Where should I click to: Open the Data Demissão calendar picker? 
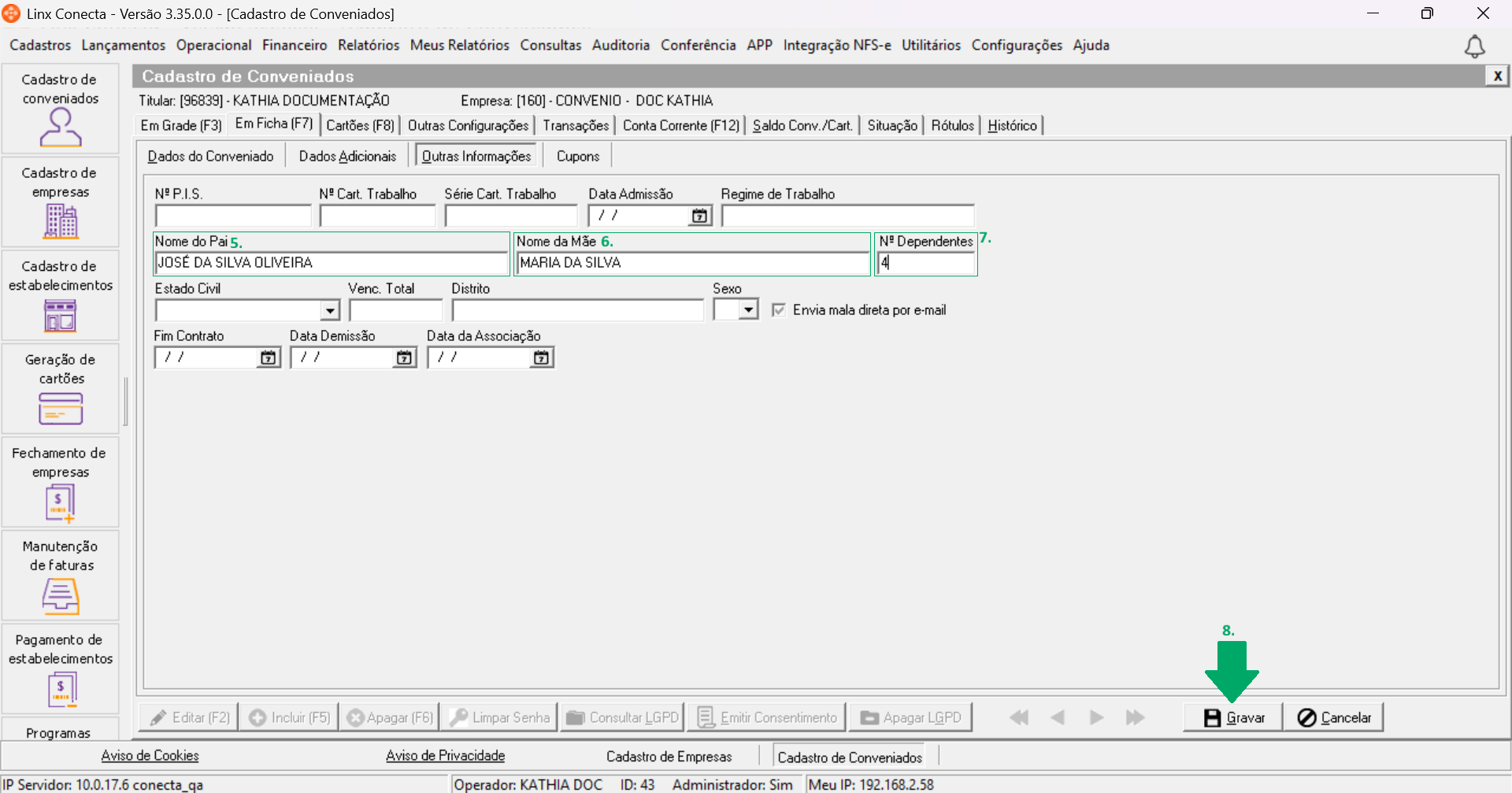[x=404, y=358]
